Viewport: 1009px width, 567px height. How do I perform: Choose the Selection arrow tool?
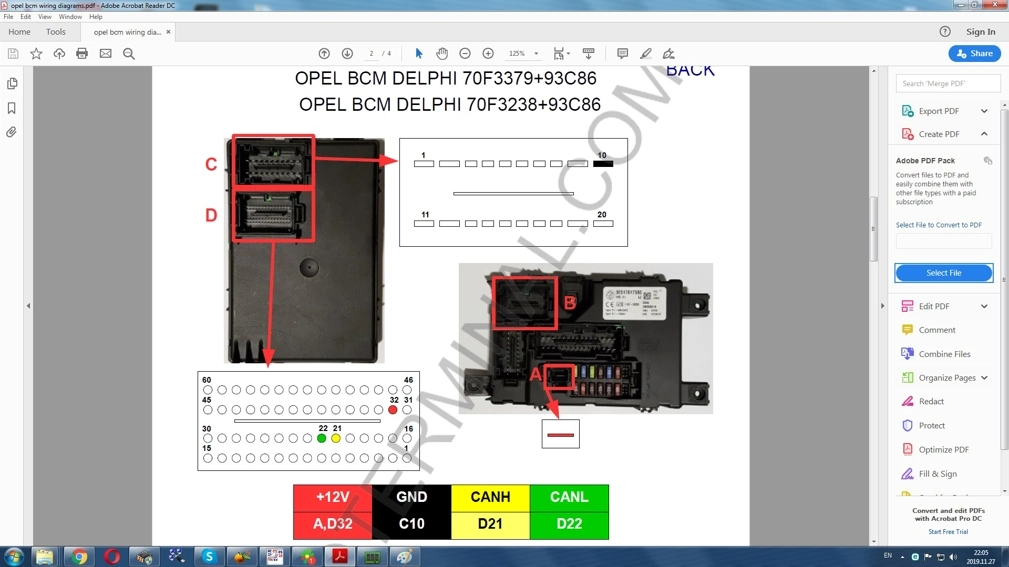[419, 53]
